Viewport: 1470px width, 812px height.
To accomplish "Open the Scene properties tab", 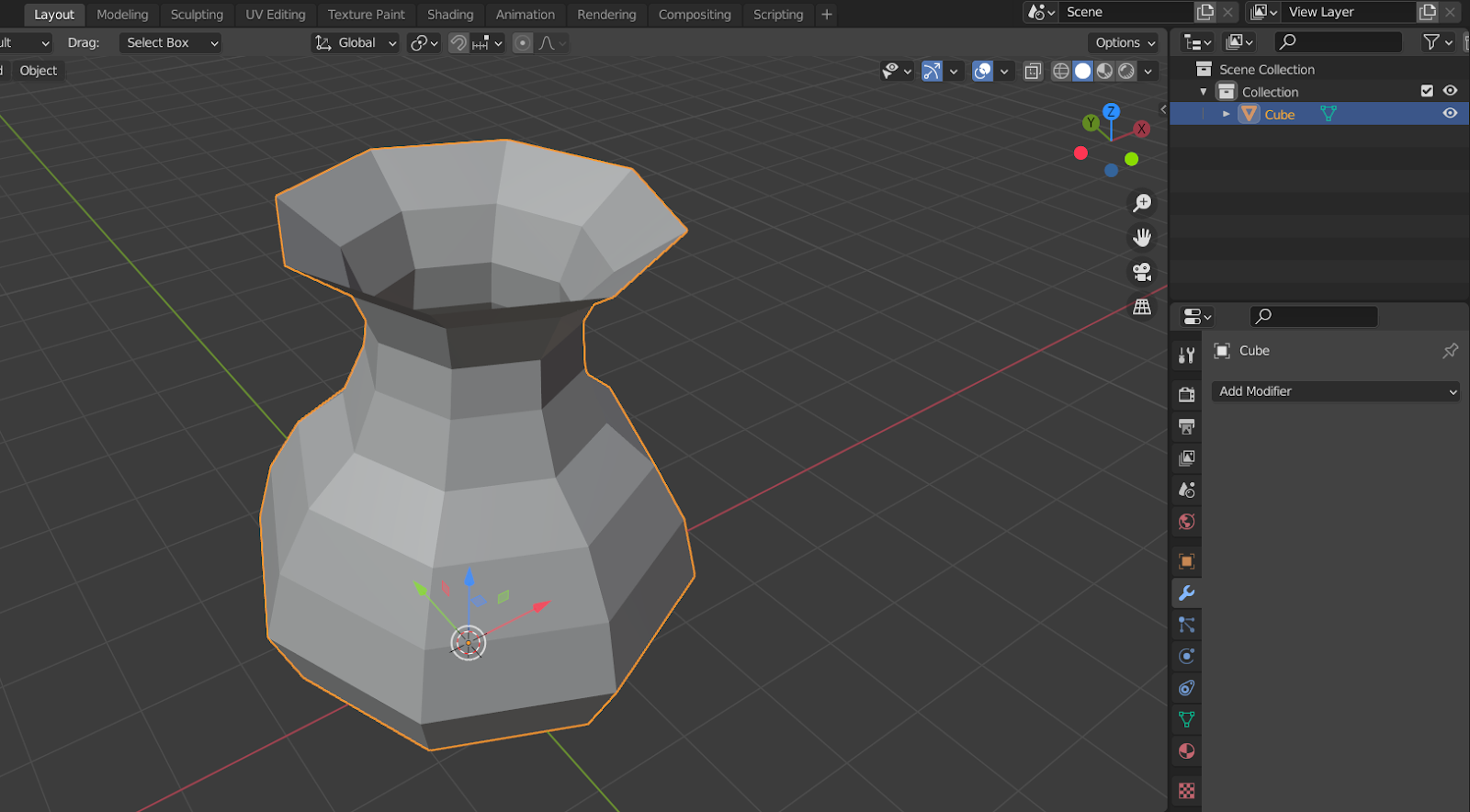I will point(1186,490).
